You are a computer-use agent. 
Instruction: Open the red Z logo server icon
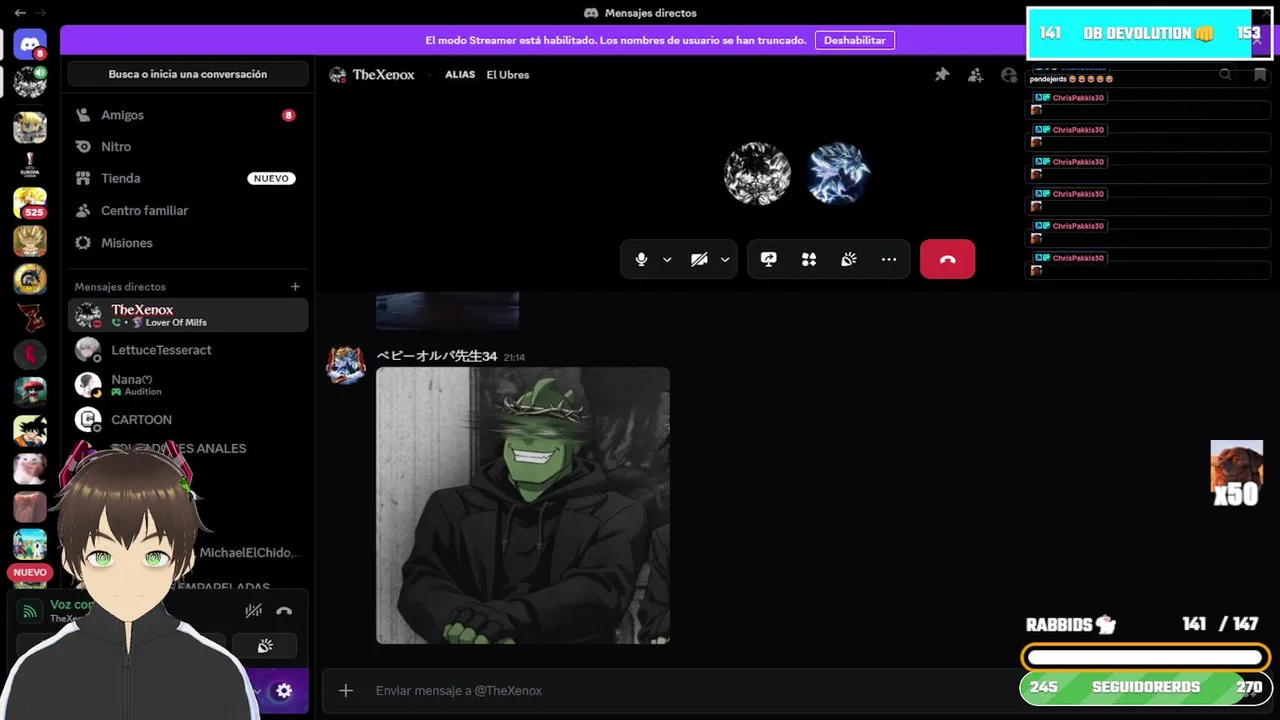pos(30,317)
